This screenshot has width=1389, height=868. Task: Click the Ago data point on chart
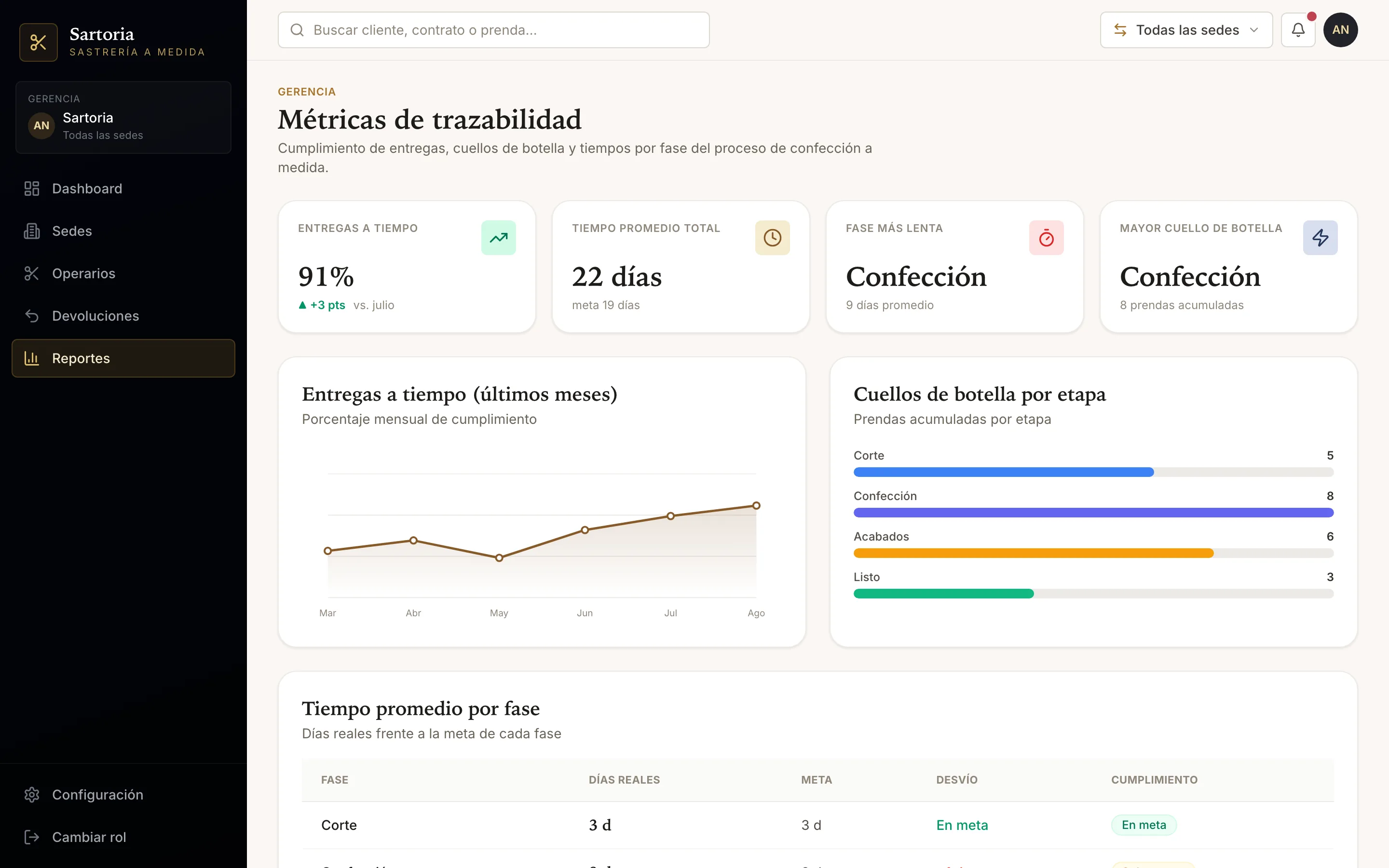(x=756, y=506)
